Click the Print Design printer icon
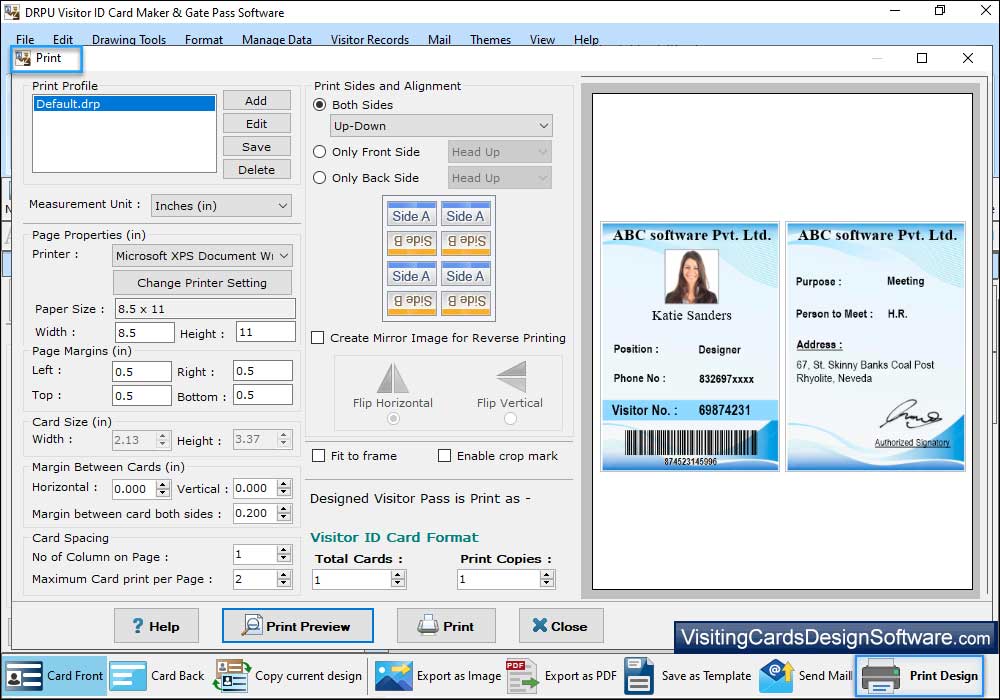The height and width of the screenshot is (700, 1000). [881, 676]
